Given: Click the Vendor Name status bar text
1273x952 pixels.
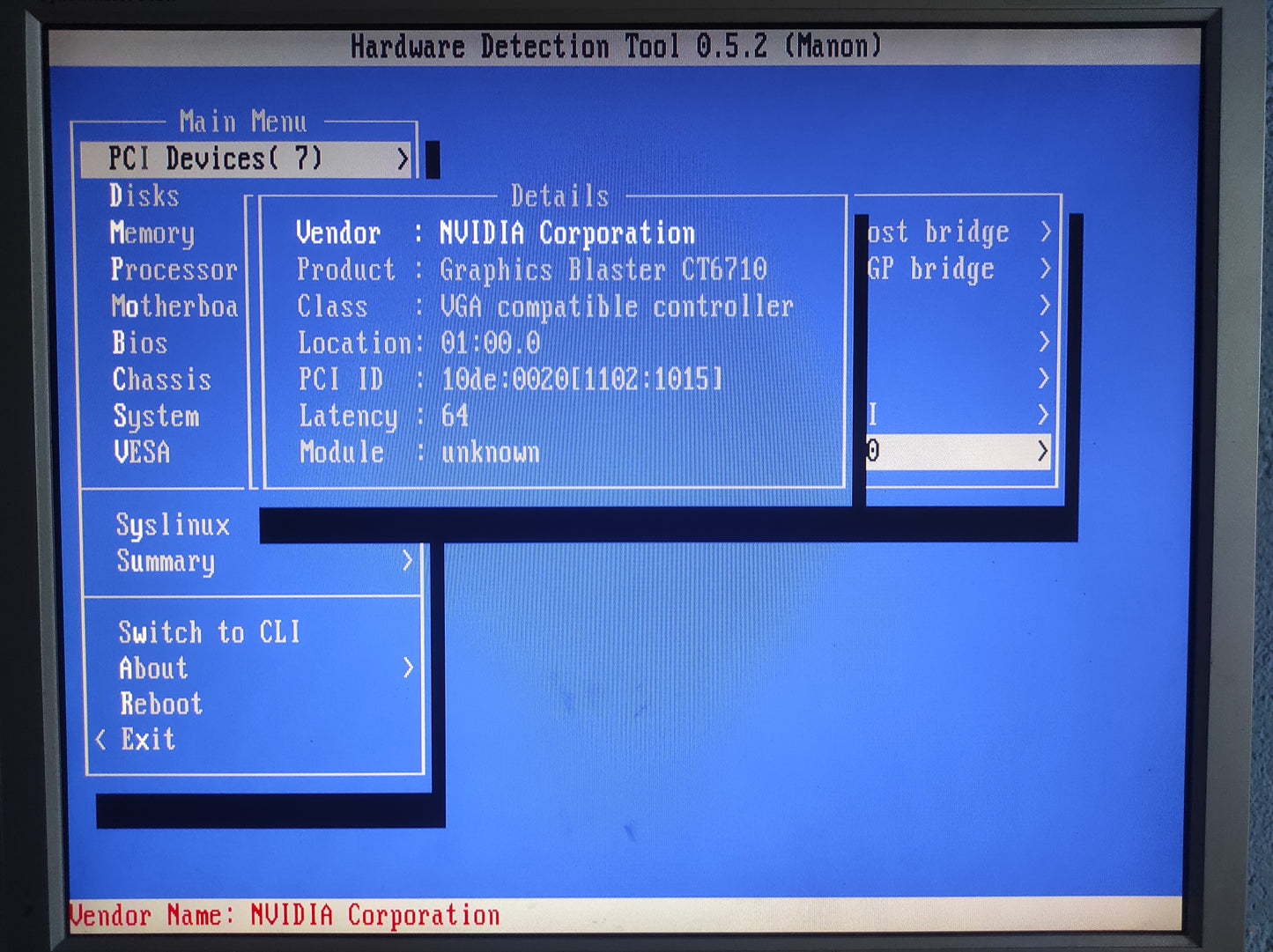Looking at the screenshot, I should pyautogui.click(x=286, y=916).
